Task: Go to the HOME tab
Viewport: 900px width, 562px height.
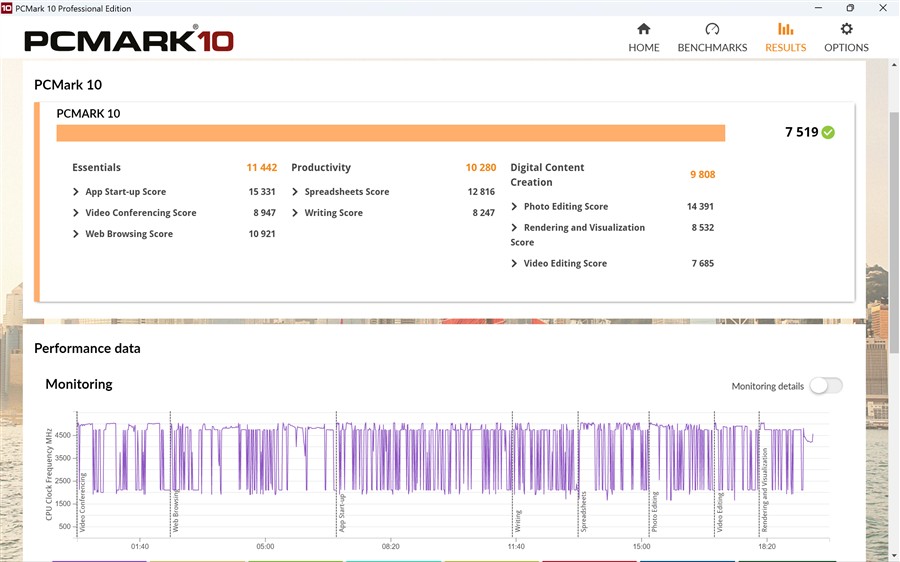Action: pyautogui.click(x=643, y=47)
